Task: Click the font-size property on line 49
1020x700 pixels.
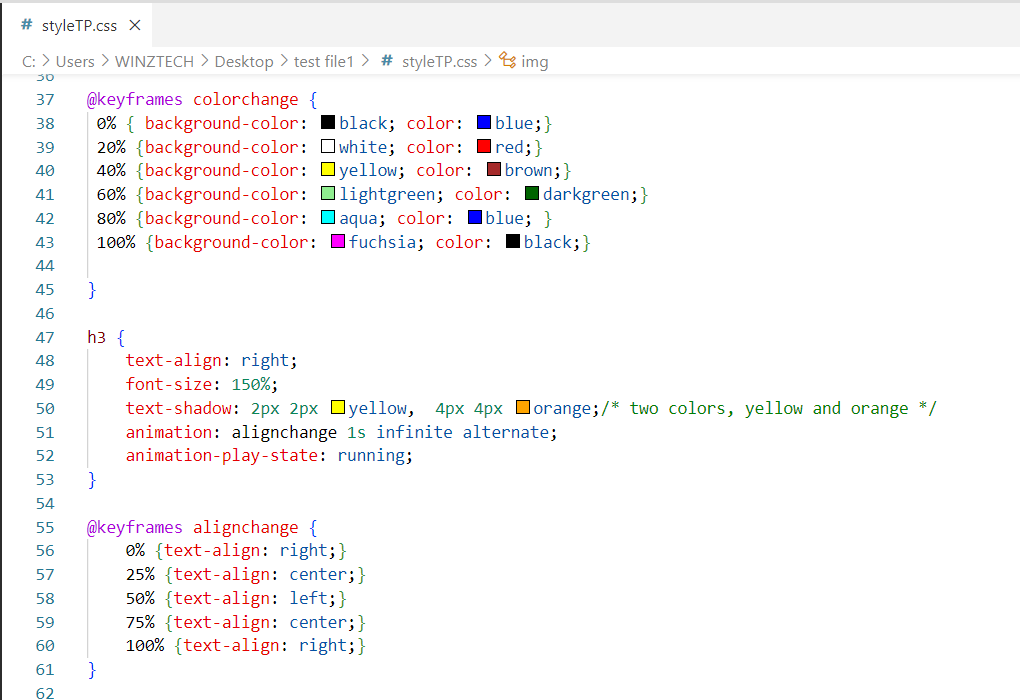Action: pos(168,384)
